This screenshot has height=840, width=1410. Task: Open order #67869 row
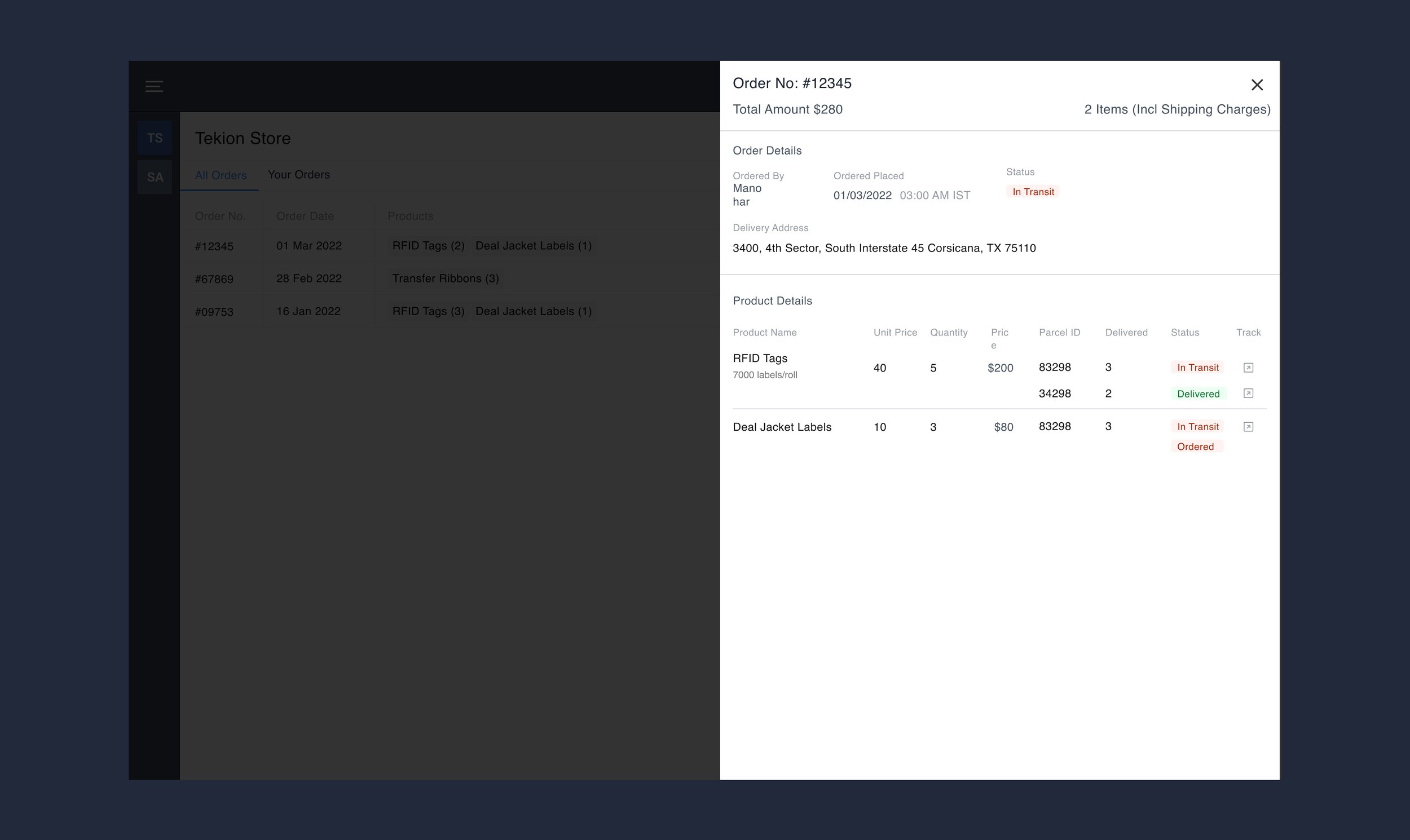point(214,279)
